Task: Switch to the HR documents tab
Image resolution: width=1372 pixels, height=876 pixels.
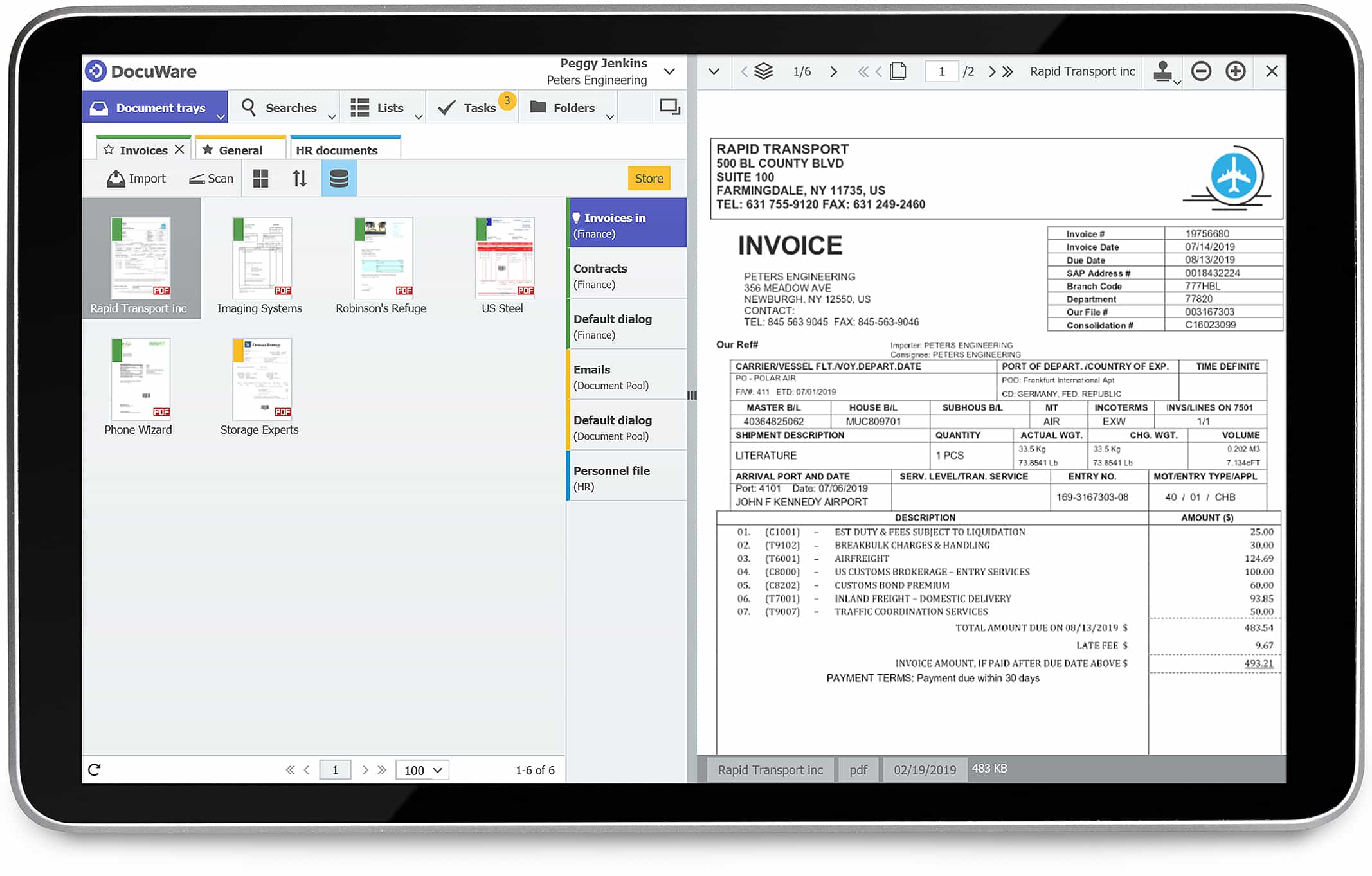Action: 337,149
